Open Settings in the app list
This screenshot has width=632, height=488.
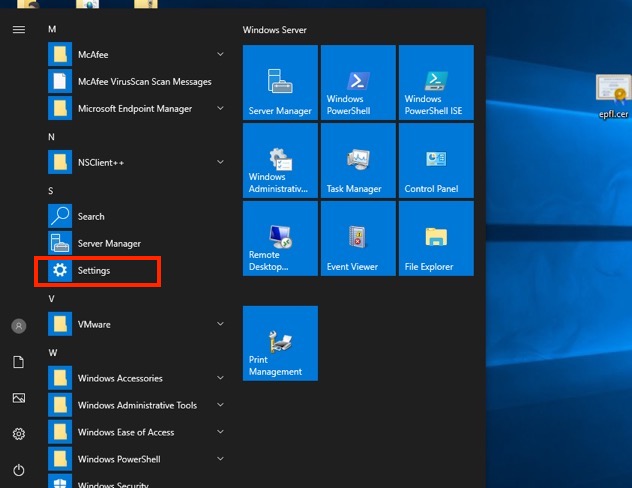[137, 270]
